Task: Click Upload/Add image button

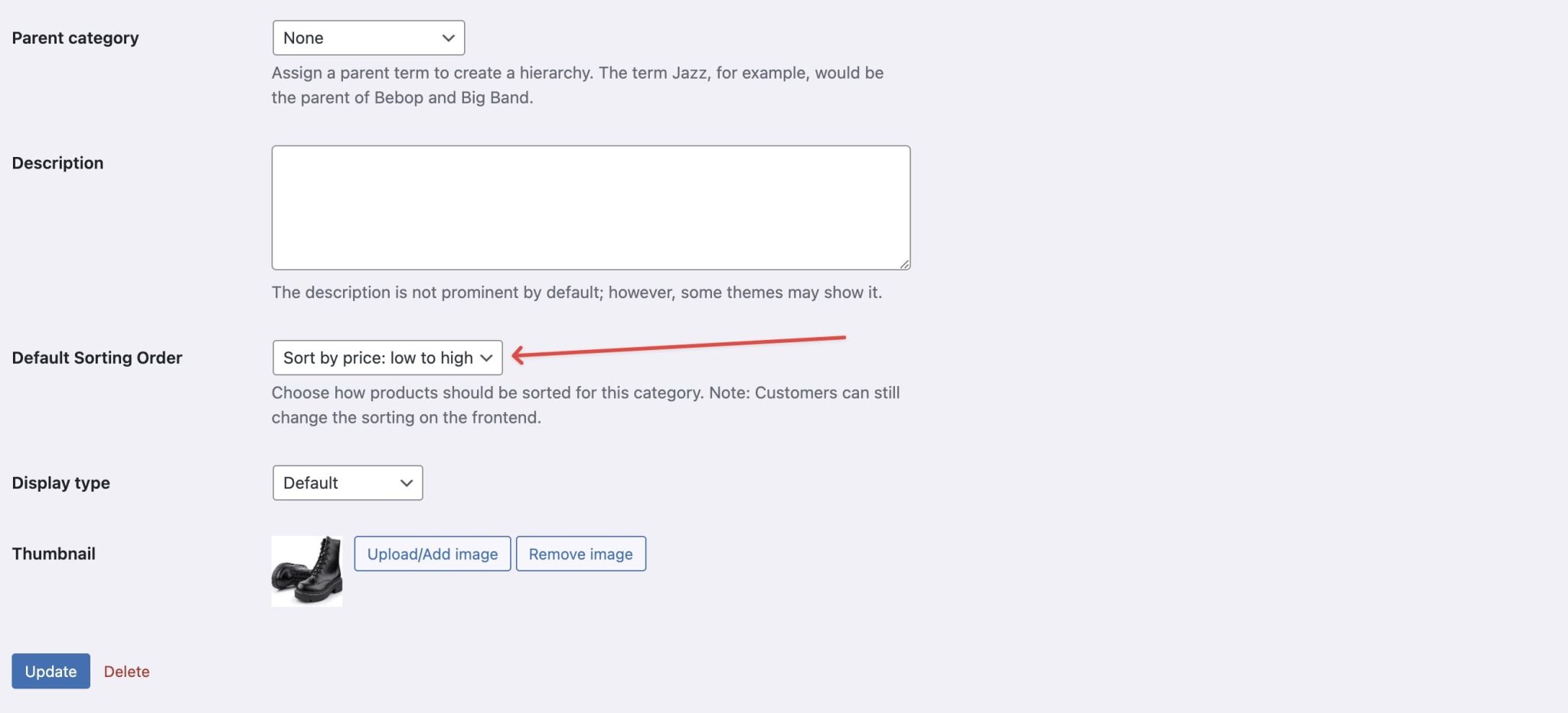Action: pos(432,553)
